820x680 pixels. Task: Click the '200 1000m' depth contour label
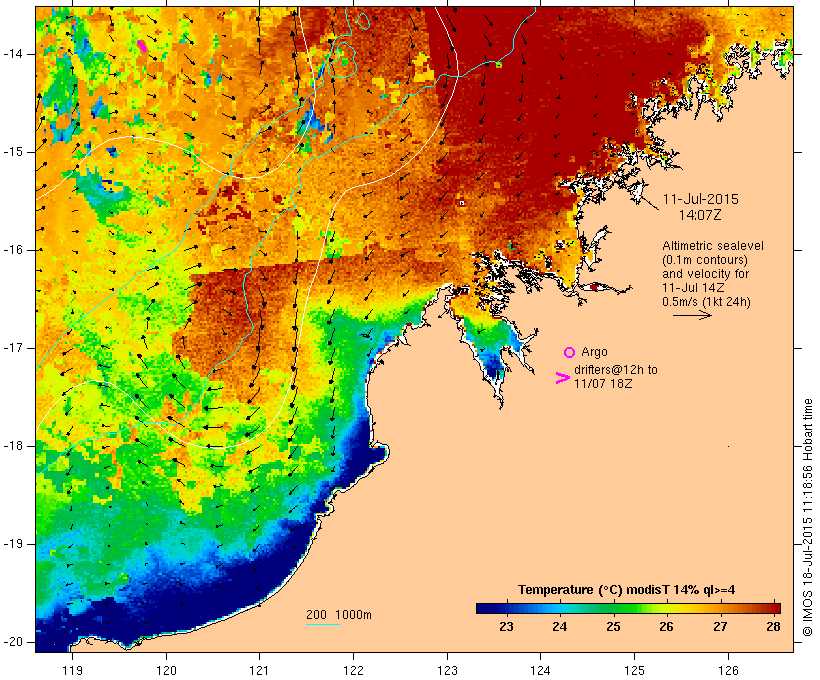pyautogui.click(x=339, y=615)
